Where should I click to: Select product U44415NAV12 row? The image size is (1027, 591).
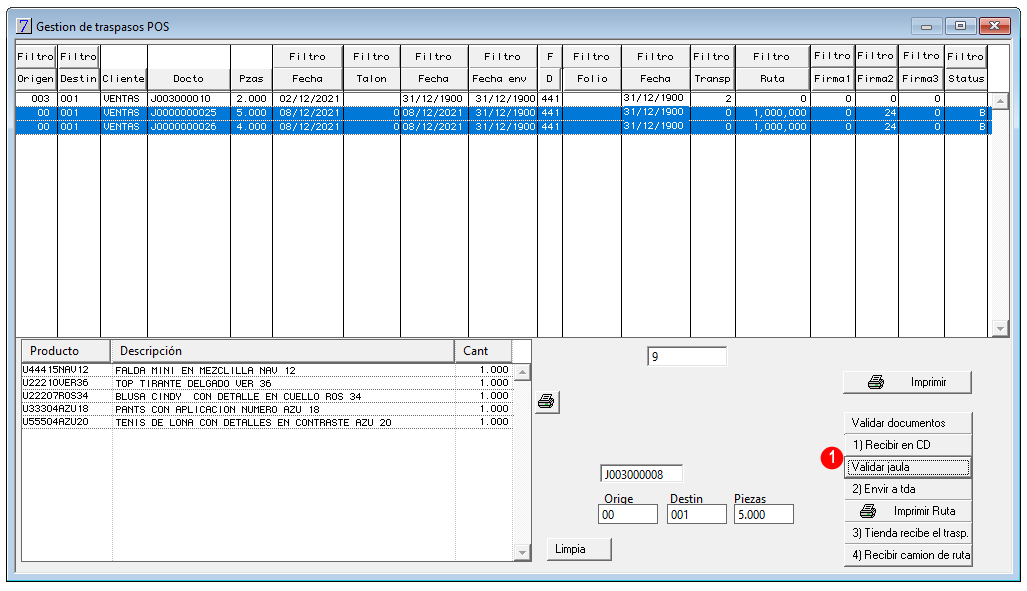coord(267,370)
